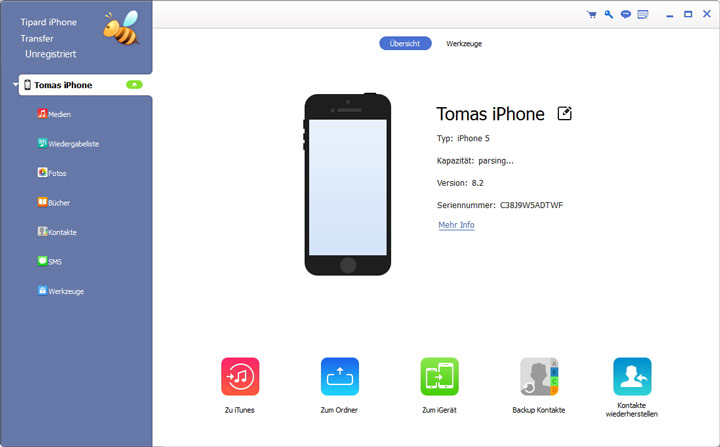Select the Tomas iPhone device entry

pos(85,85)
